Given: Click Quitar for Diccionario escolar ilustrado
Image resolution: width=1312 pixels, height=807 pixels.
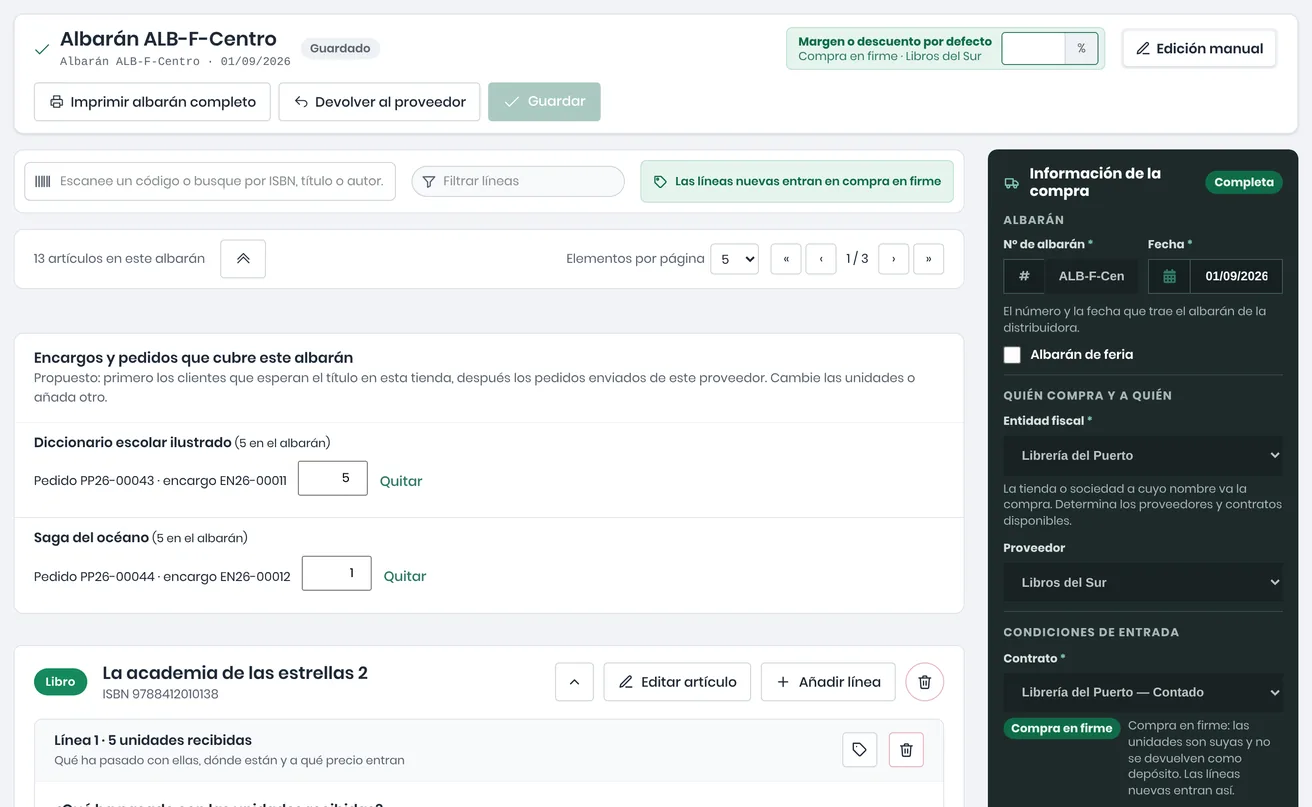Looking at the screenshot, I should coord(401,481).
